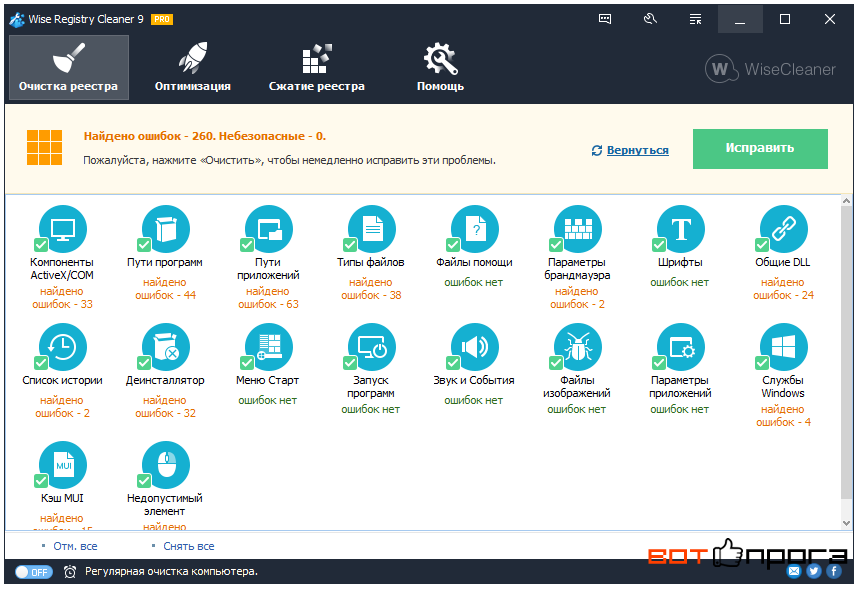Open the email icon in status bar
The image size is (860, 589).
point(794,571)
